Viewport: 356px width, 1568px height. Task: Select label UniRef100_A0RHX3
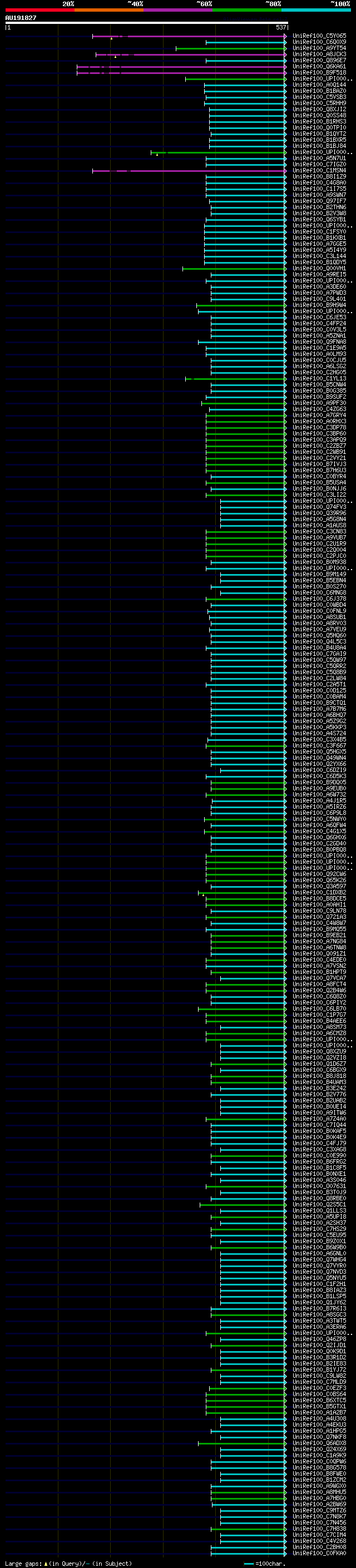coord(319,421)
